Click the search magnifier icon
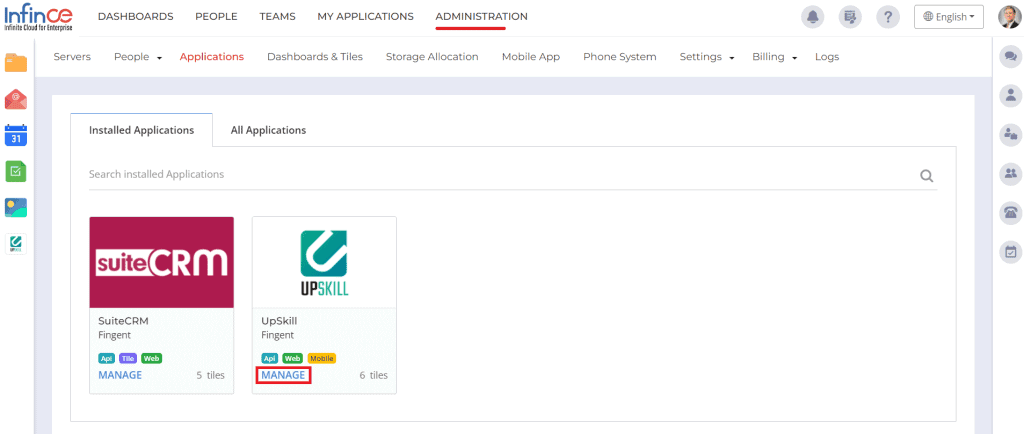The width and height of the screenshot is (1024, 434). click(926, 176)
